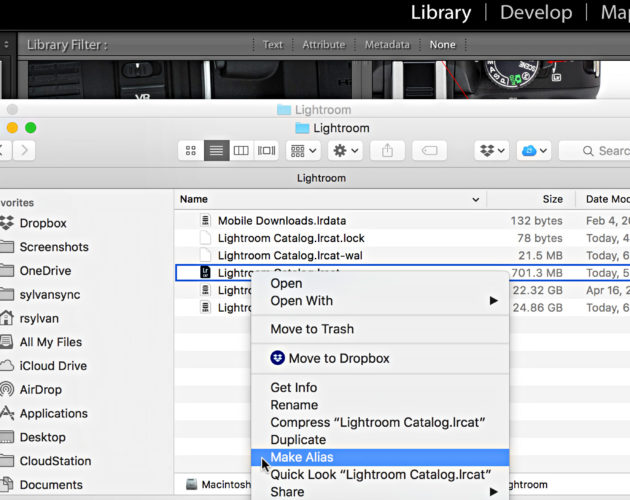Click the 701.3 MB size cell
Screen dimensions: 630x500
(537, 273)
